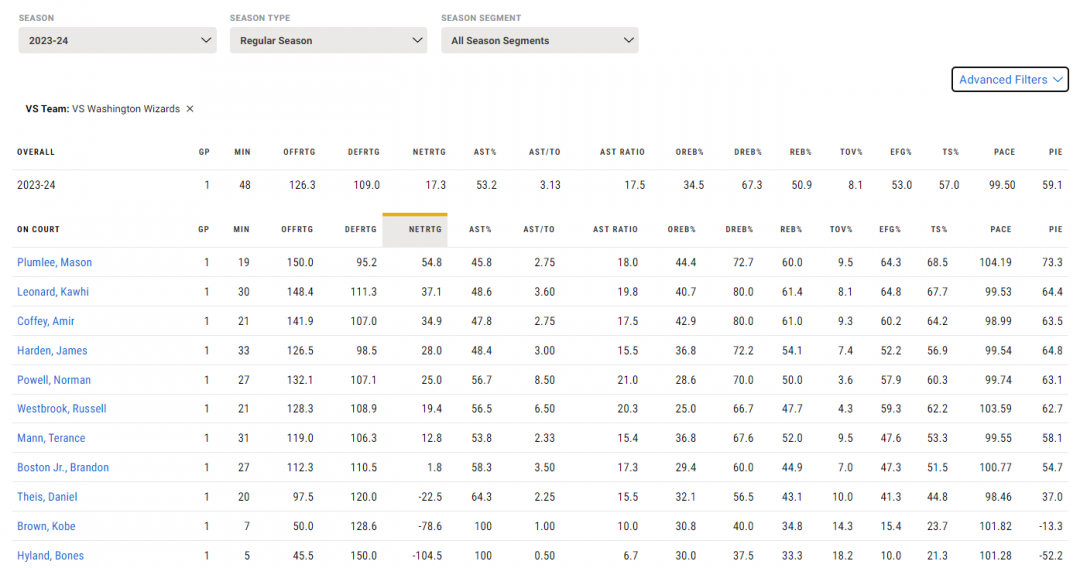This screenshot has width=1080, height=568.
Task: Sort on-court table by OFFRTG
Action: [x=297, y=229]
